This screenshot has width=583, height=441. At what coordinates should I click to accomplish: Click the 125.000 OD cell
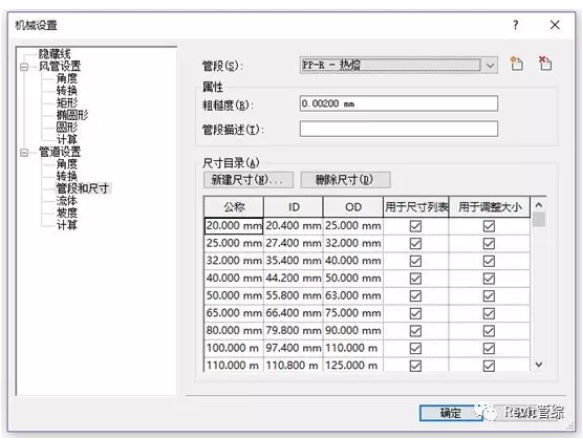pos(353,365)
